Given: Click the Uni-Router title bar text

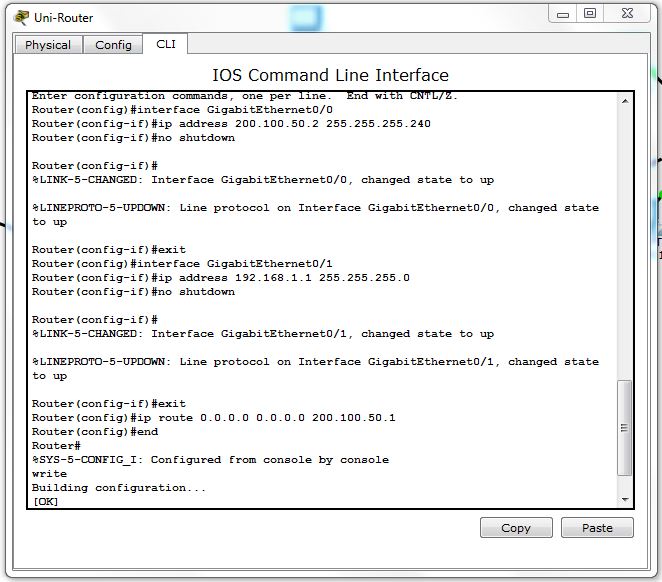Looking at the screenshot, I should pyautogui.click(x=61, y=17).
